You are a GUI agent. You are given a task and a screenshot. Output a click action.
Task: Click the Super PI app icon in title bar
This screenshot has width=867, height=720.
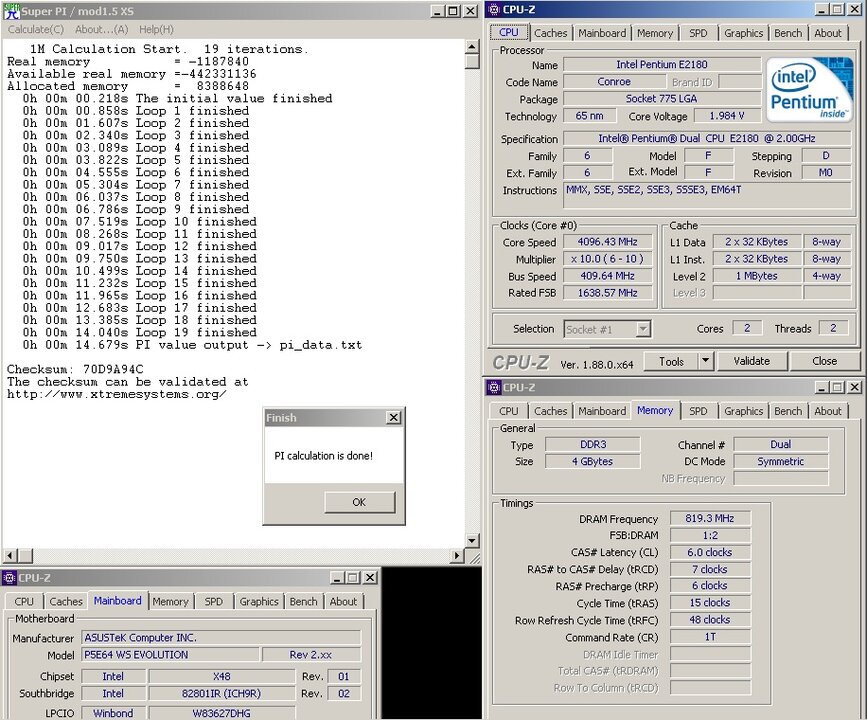click(x=12, y=11)
